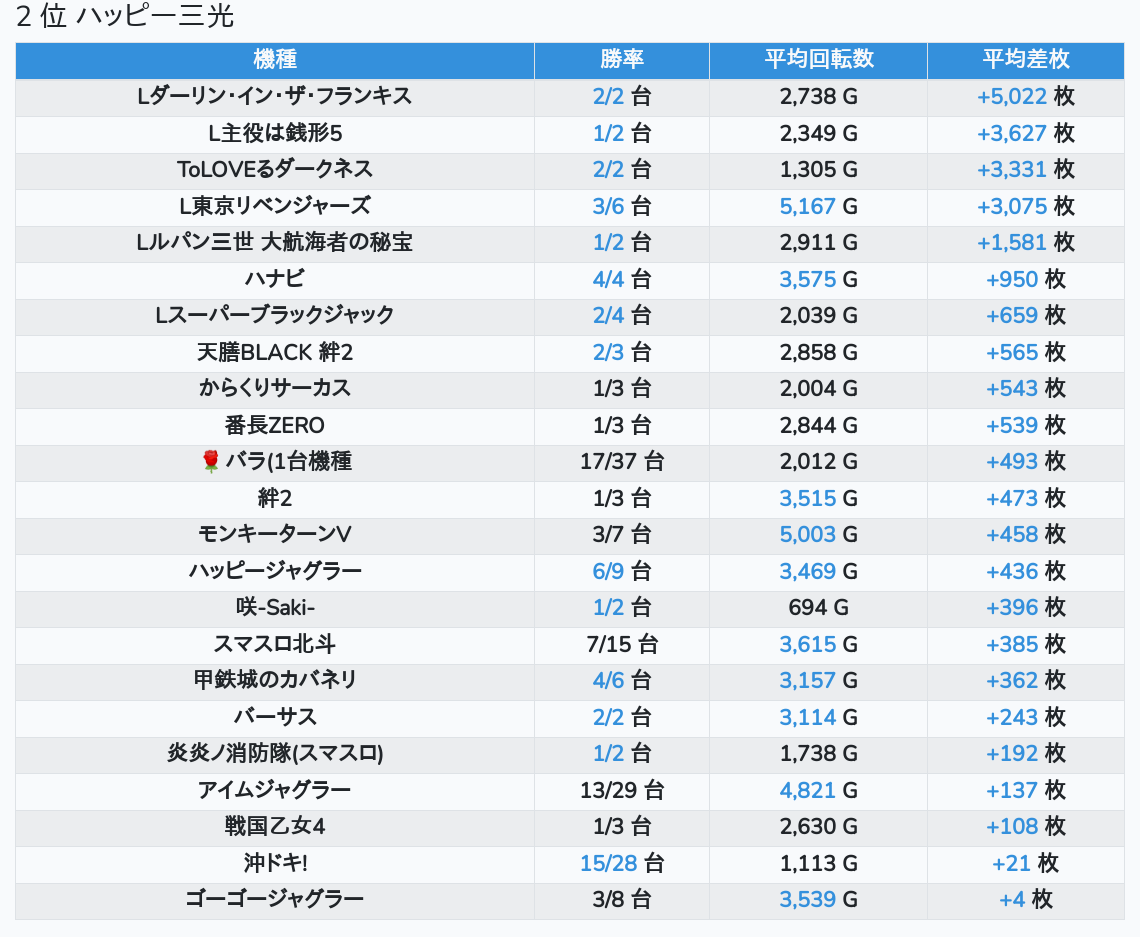The width and height of the screenshot is (1140, 937).
Task: Click the 2 位 ハッピー三光 heading
Action: click(125, 17)
